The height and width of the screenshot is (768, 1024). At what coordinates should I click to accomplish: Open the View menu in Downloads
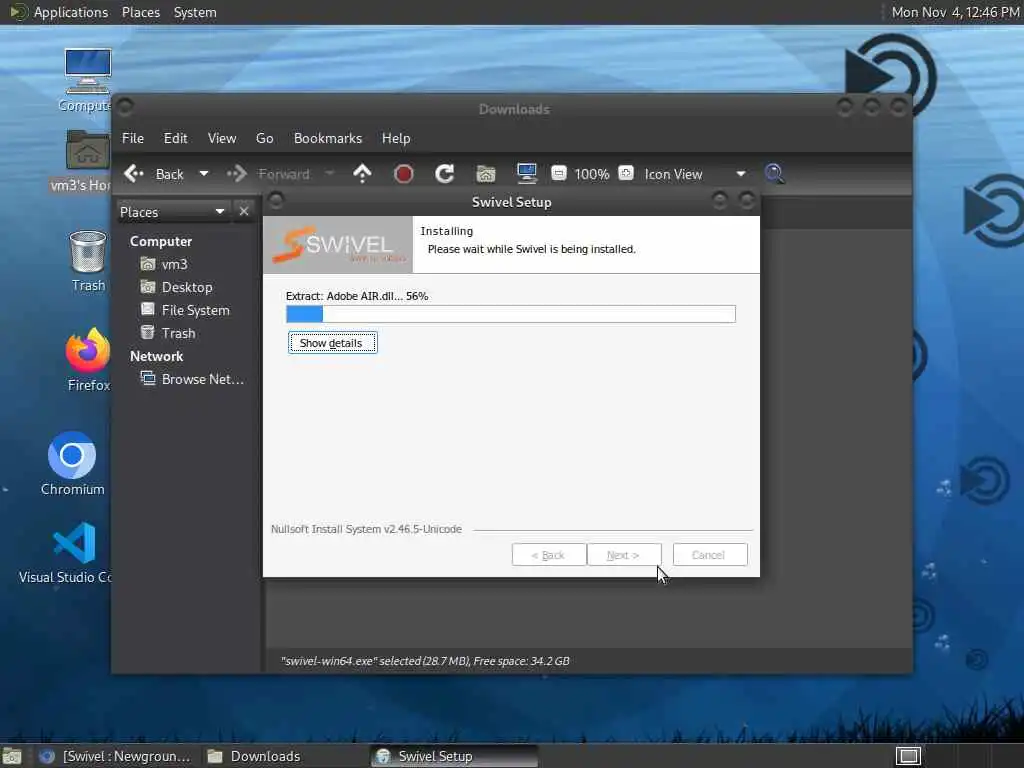click(x=222, y=138)
